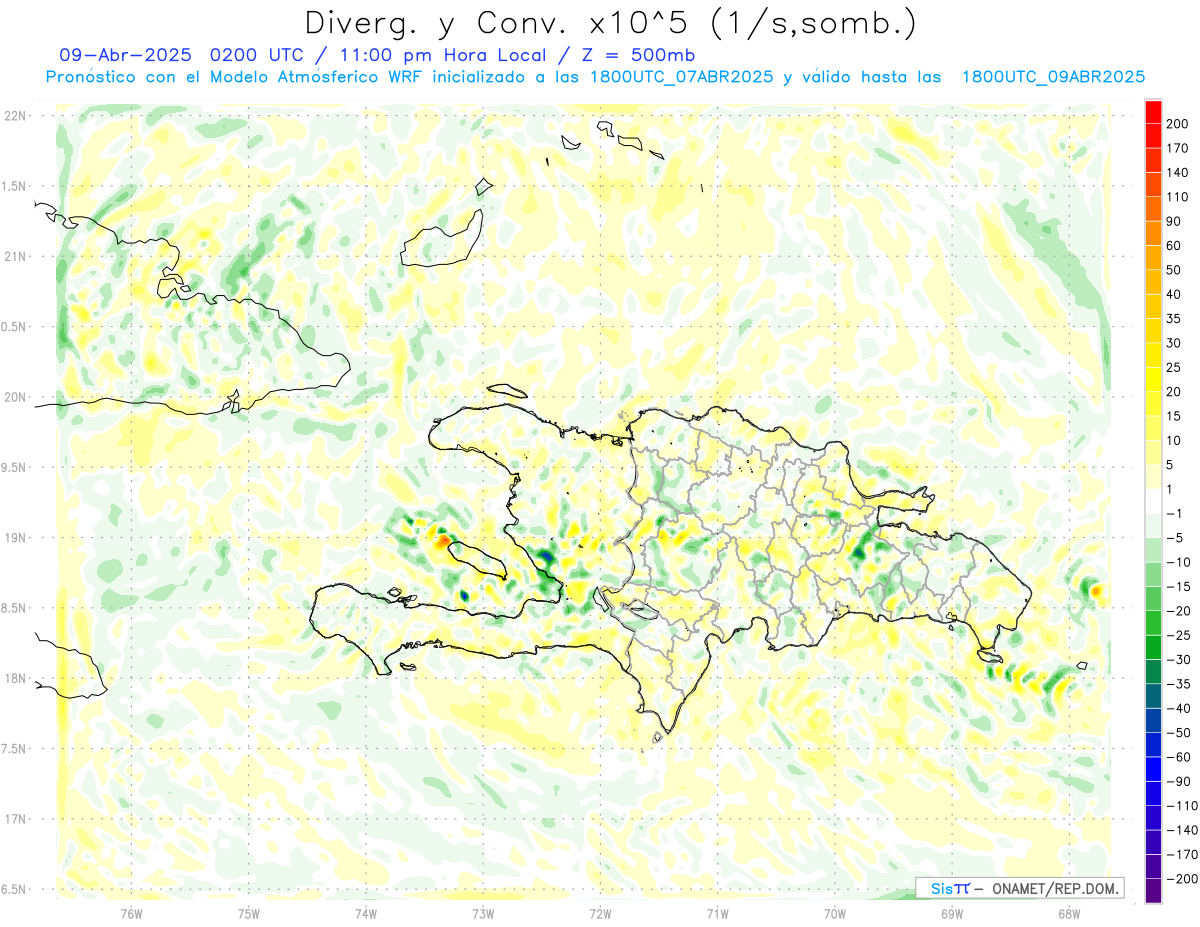Click Great Inagua island north of Haiti
Screen dimensions: 1200x927
coord(441,239)
